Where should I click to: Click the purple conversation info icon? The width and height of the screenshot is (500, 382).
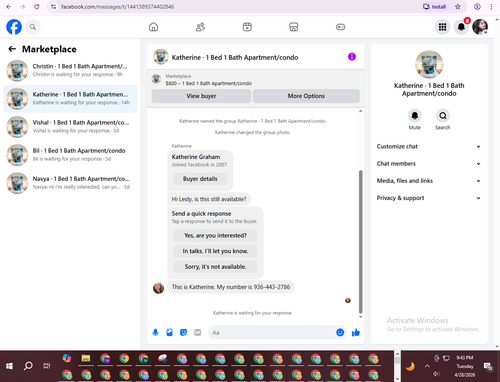pyautogui.click(x=352, y=57)
